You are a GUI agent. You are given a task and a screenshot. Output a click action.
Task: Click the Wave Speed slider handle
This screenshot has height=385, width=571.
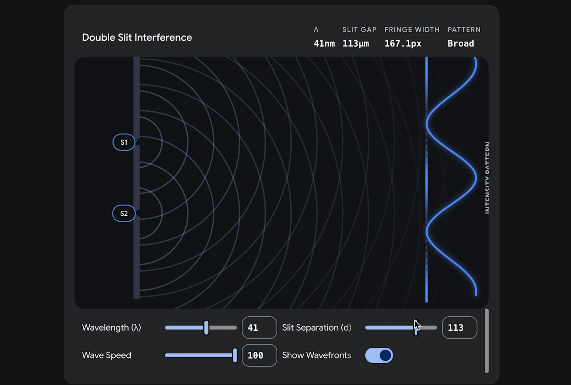(235, 355)
